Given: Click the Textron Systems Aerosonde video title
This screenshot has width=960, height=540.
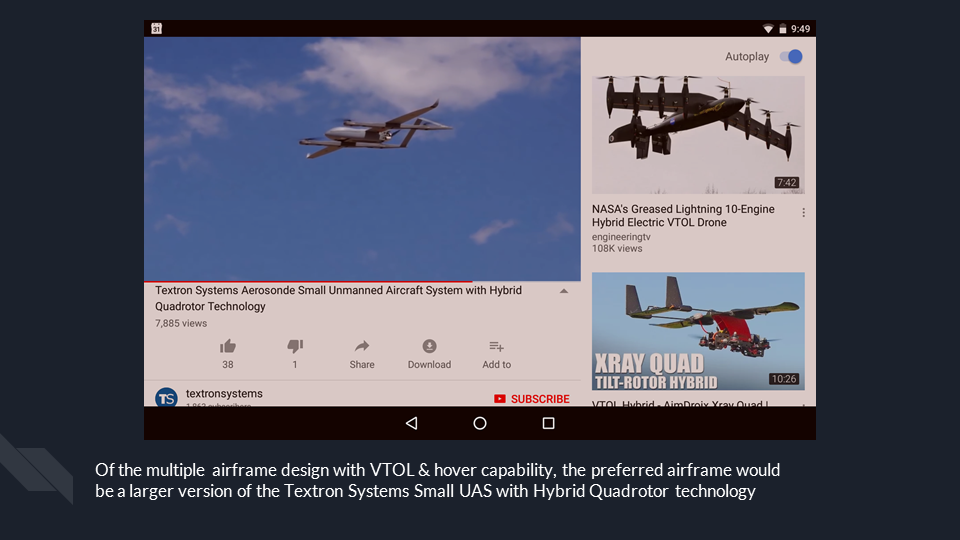Looking at the screenshot, I should tap(338, 298).
